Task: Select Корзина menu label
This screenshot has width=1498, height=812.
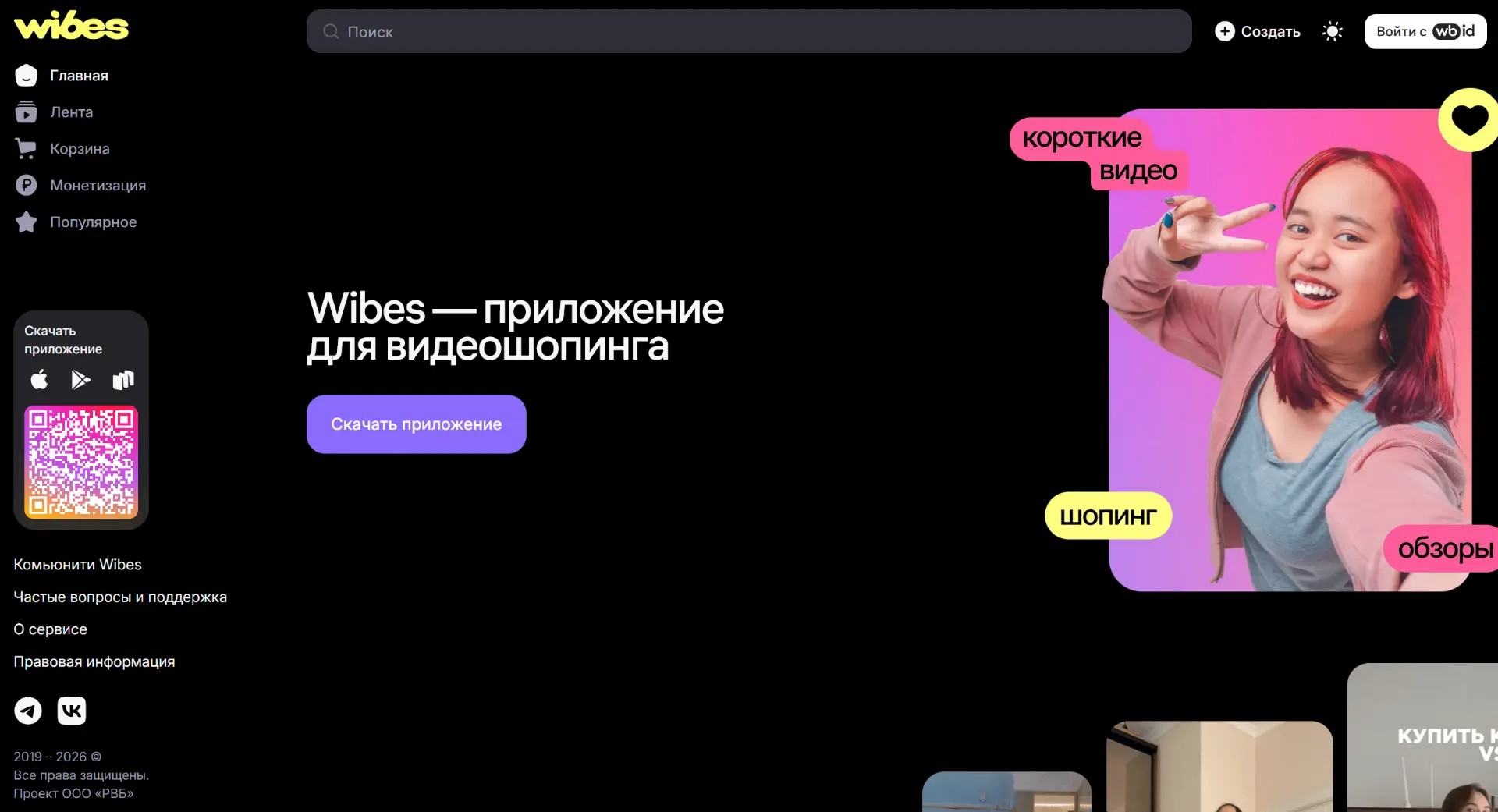Action: pyautogui.click(x=80, y=148)
